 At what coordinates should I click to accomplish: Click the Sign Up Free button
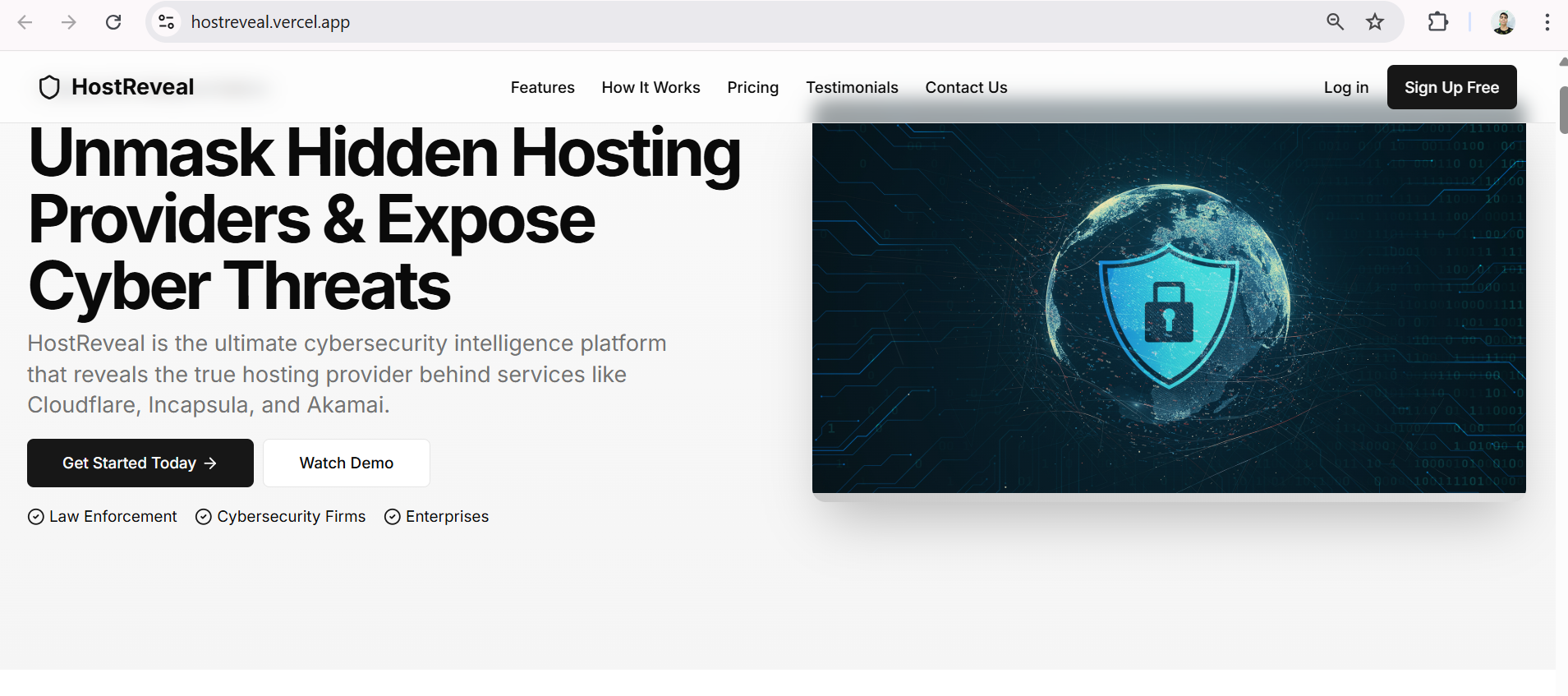click(x=1451, y=87)
